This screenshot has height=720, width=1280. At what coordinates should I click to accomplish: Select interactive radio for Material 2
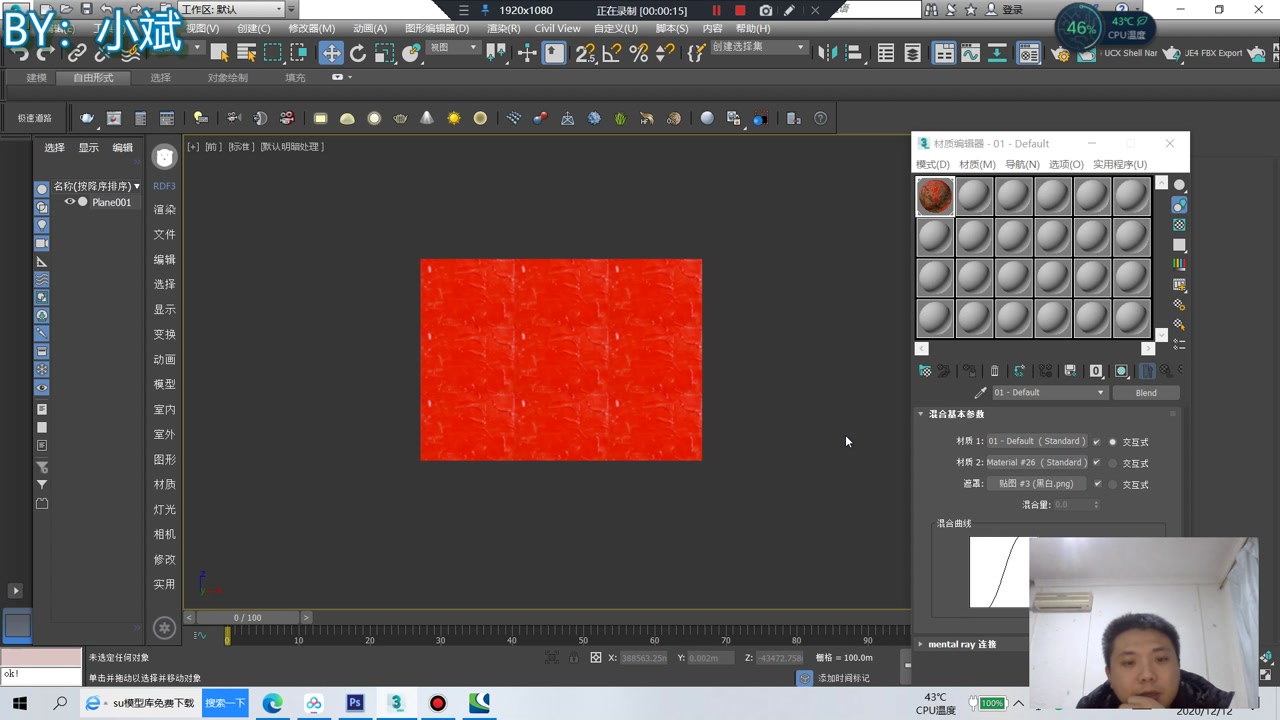1113,463
